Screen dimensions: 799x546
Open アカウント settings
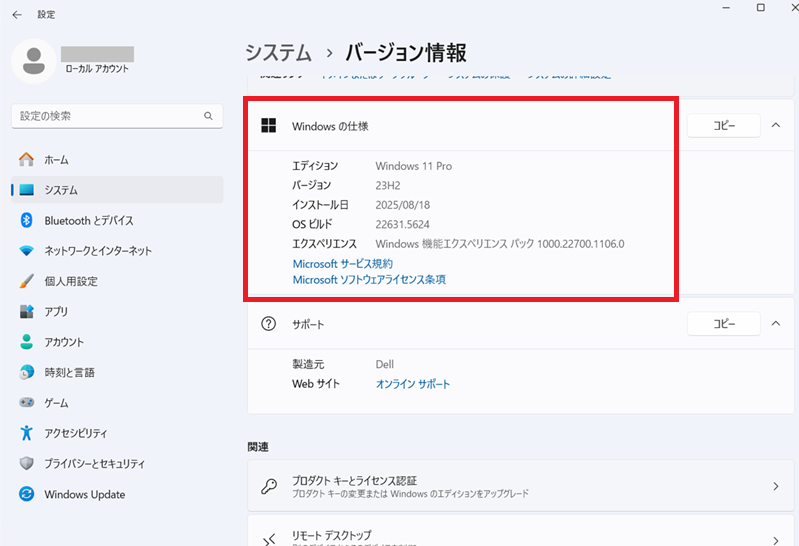(x=117, y=342)
